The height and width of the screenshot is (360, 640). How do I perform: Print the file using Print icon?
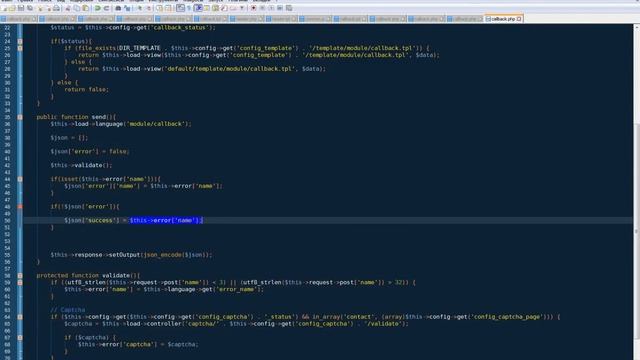(x=56, y=8)
